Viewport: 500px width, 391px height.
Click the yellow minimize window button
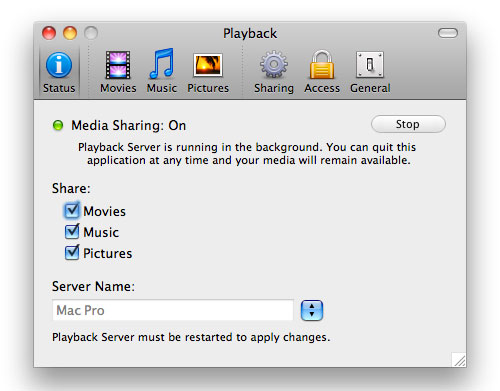[70, 33]
